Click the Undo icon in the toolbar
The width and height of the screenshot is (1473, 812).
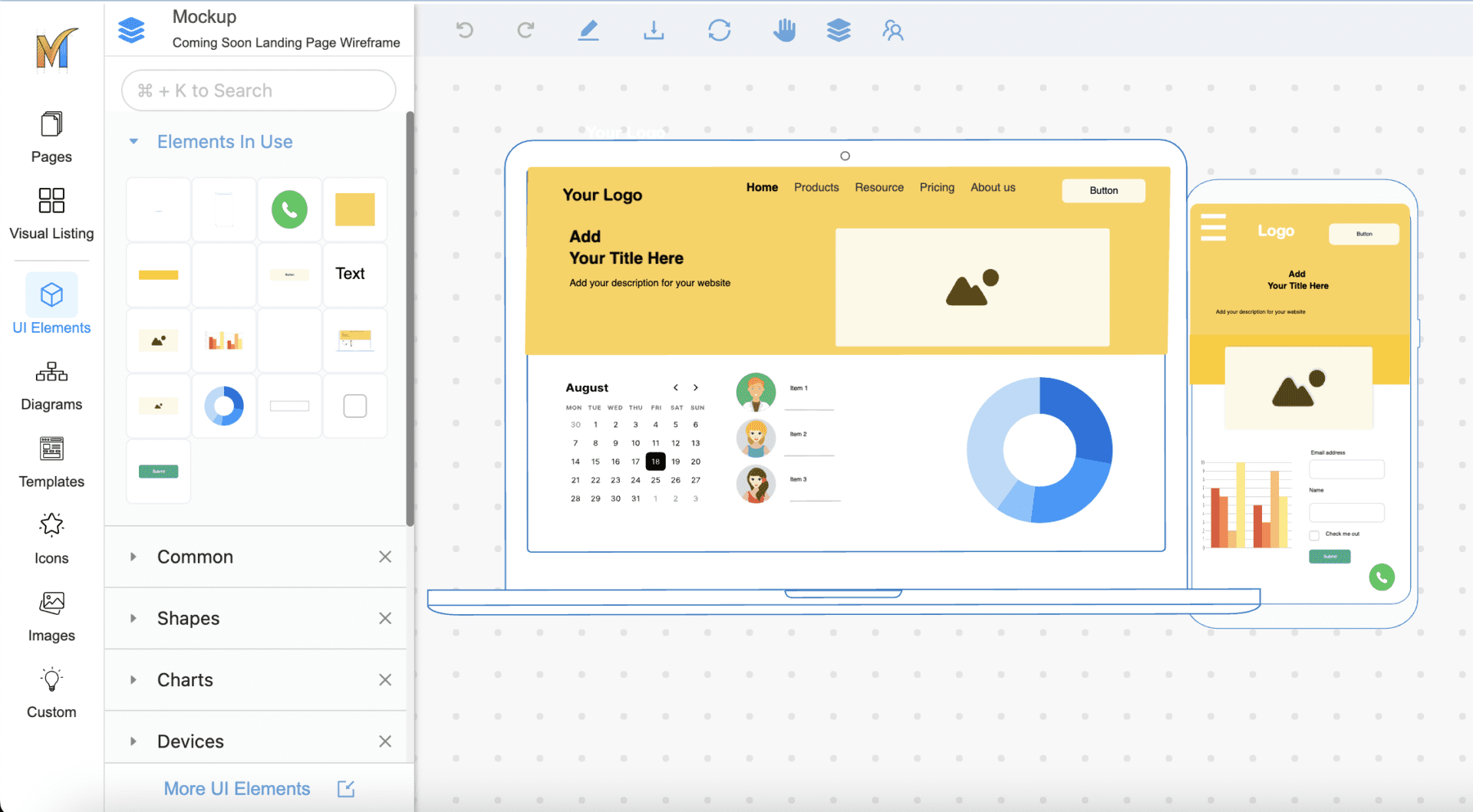click(x=464, y=31)
